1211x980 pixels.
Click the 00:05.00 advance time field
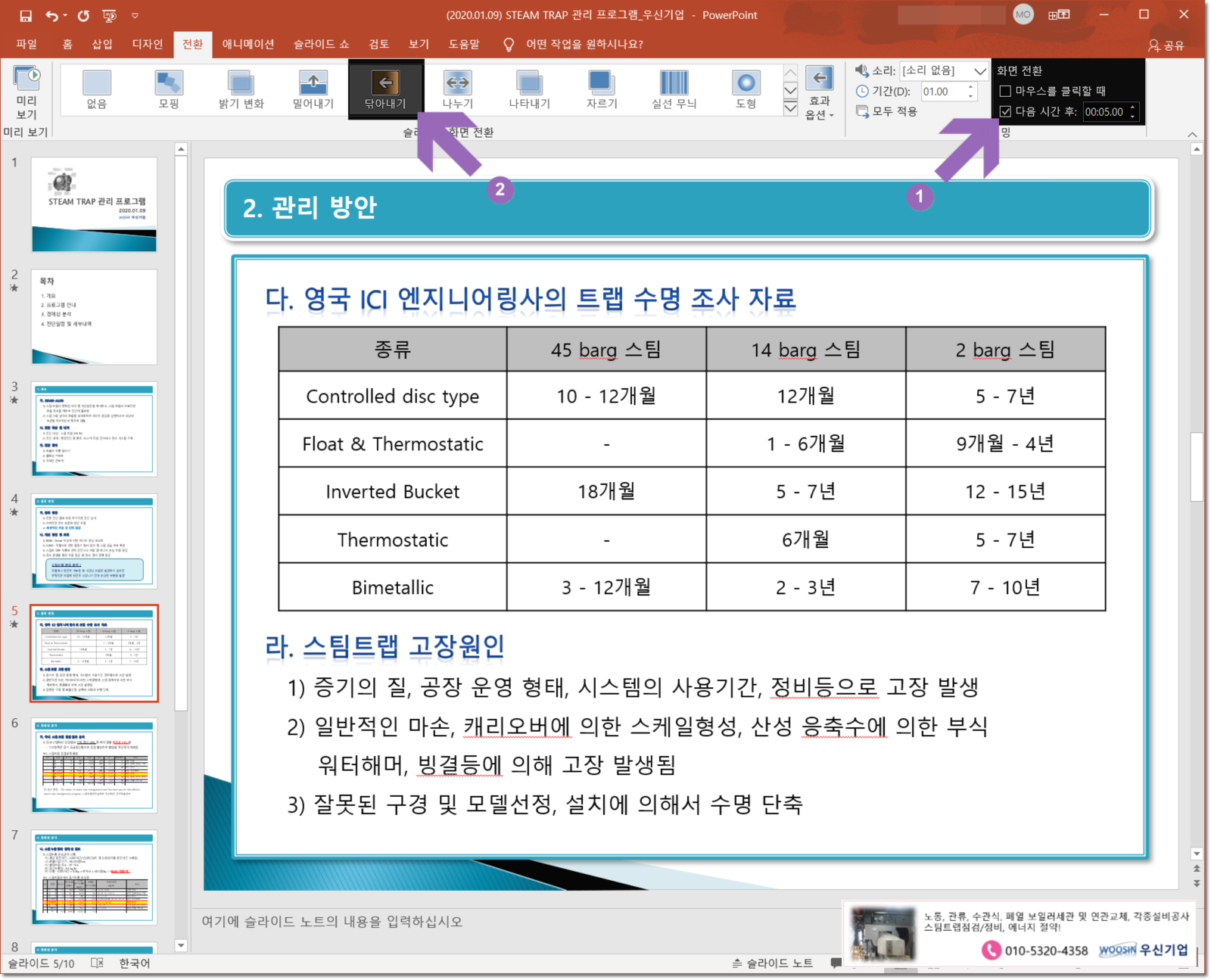tap(1104, 112)
